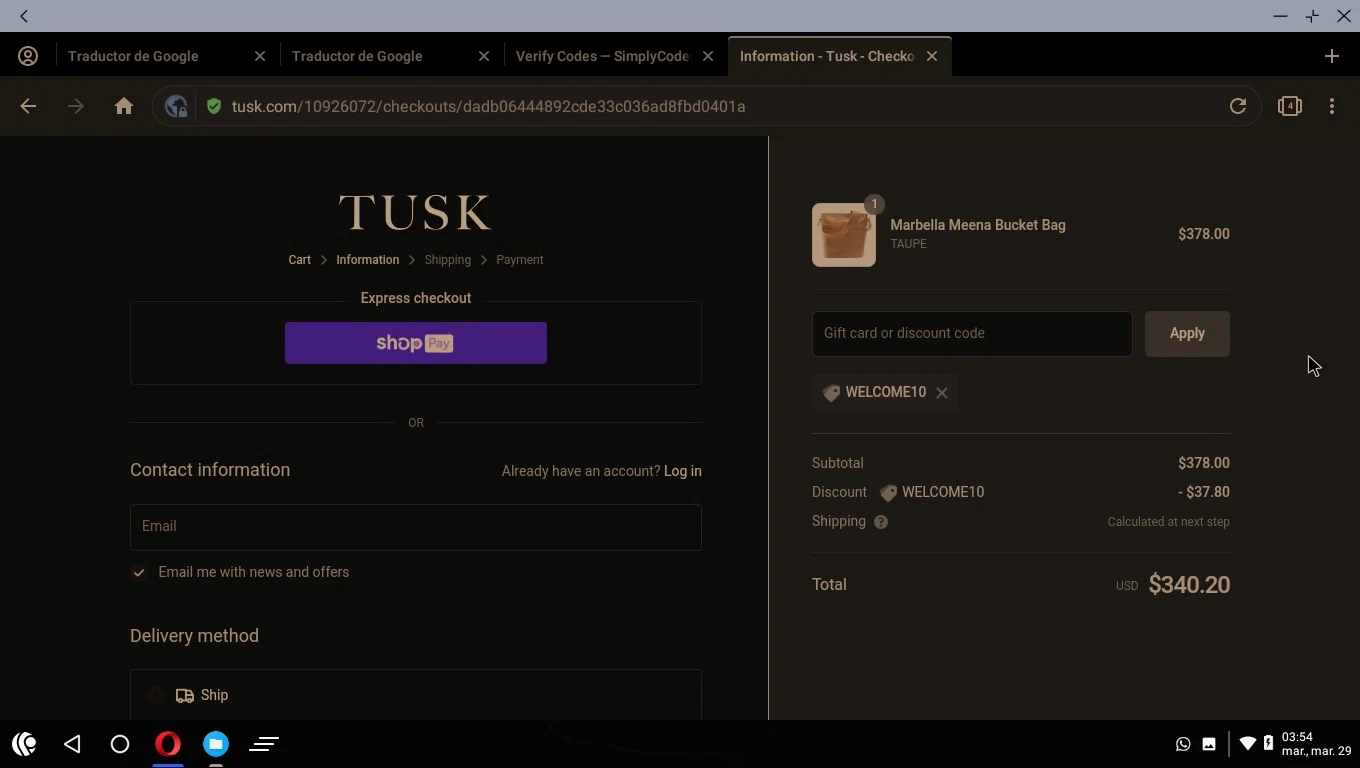The image size is (1360, 768).
Task: Click the Shipping help question mark icon
Action: coord(881,522)
